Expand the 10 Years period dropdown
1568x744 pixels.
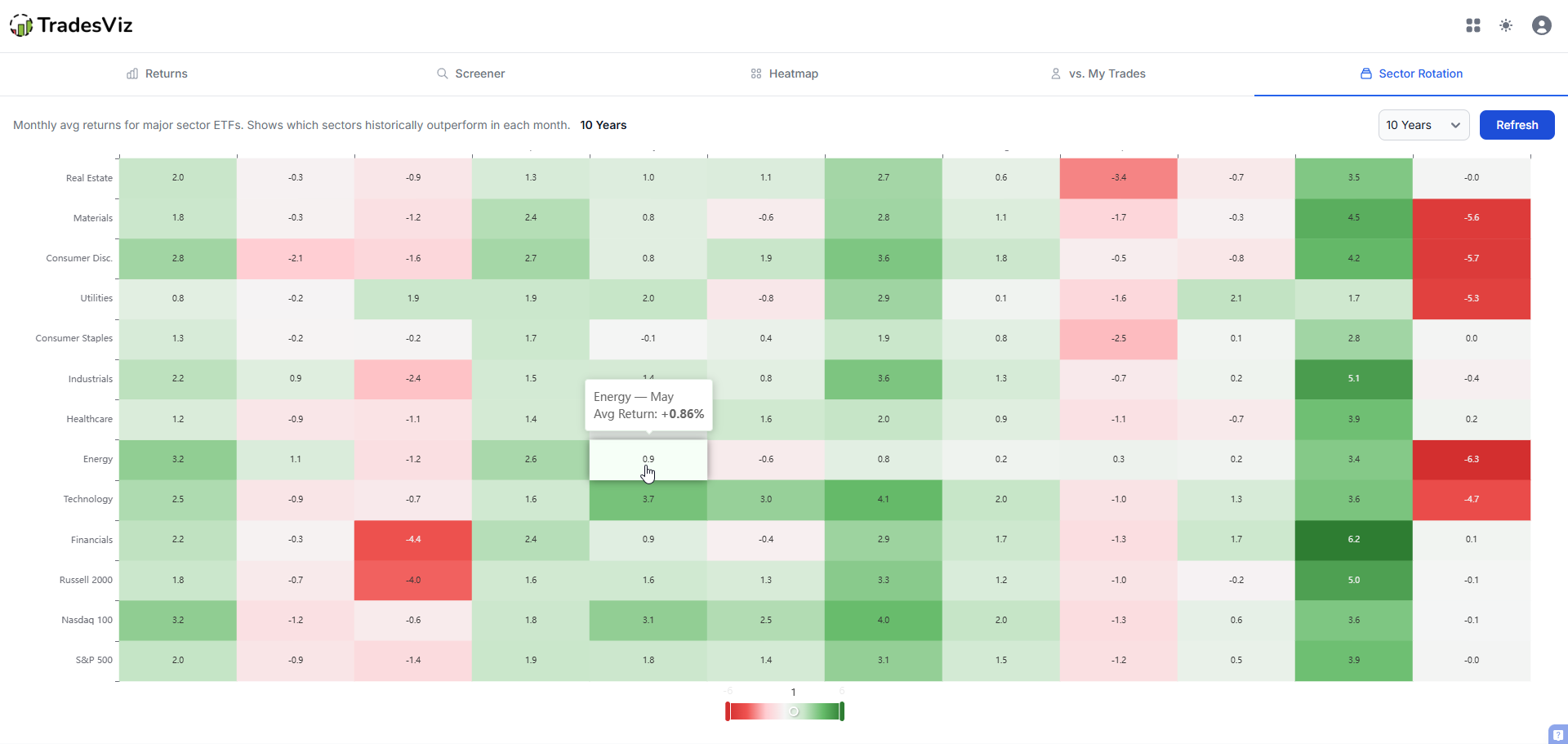[x=1423, y=125]
